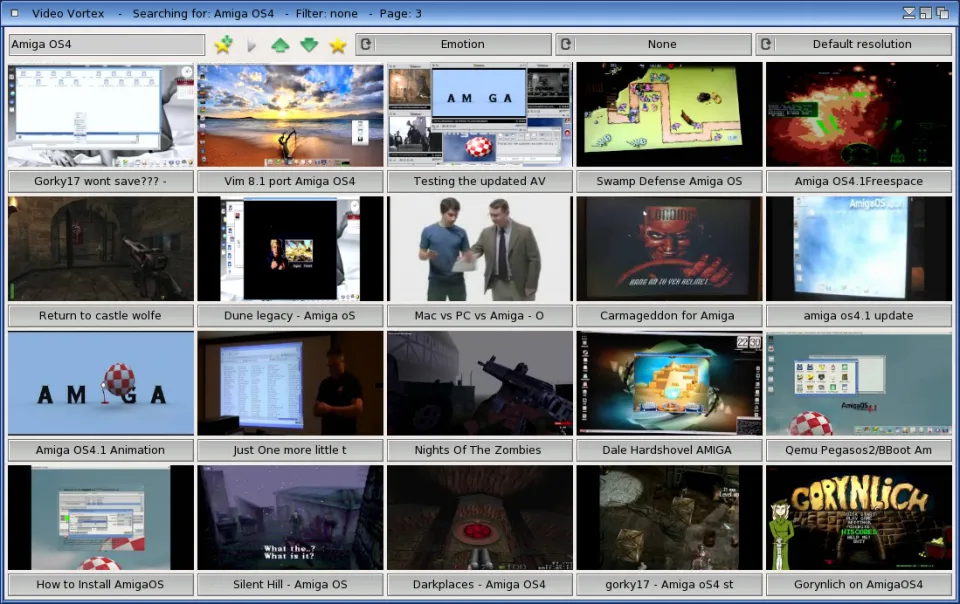Open favorites with the yellow star icon
The height and width of the screenshot is (604, 960).
338,45
